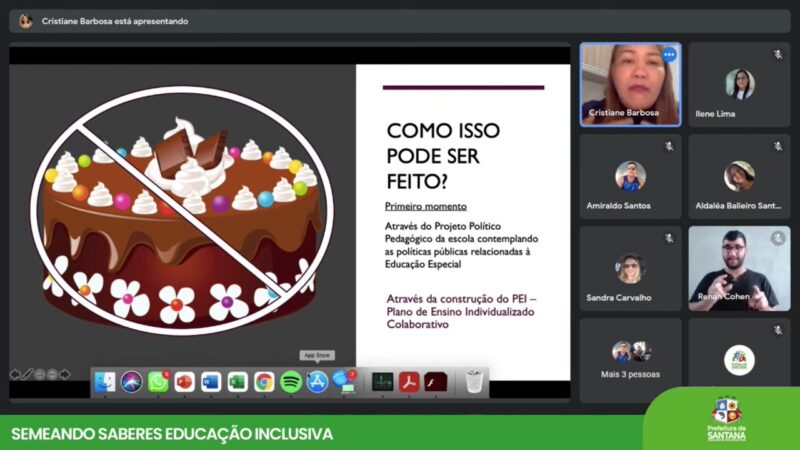800x450 pixels.
Task: Open WhatsApp in the dock
Action: (158, 382)
